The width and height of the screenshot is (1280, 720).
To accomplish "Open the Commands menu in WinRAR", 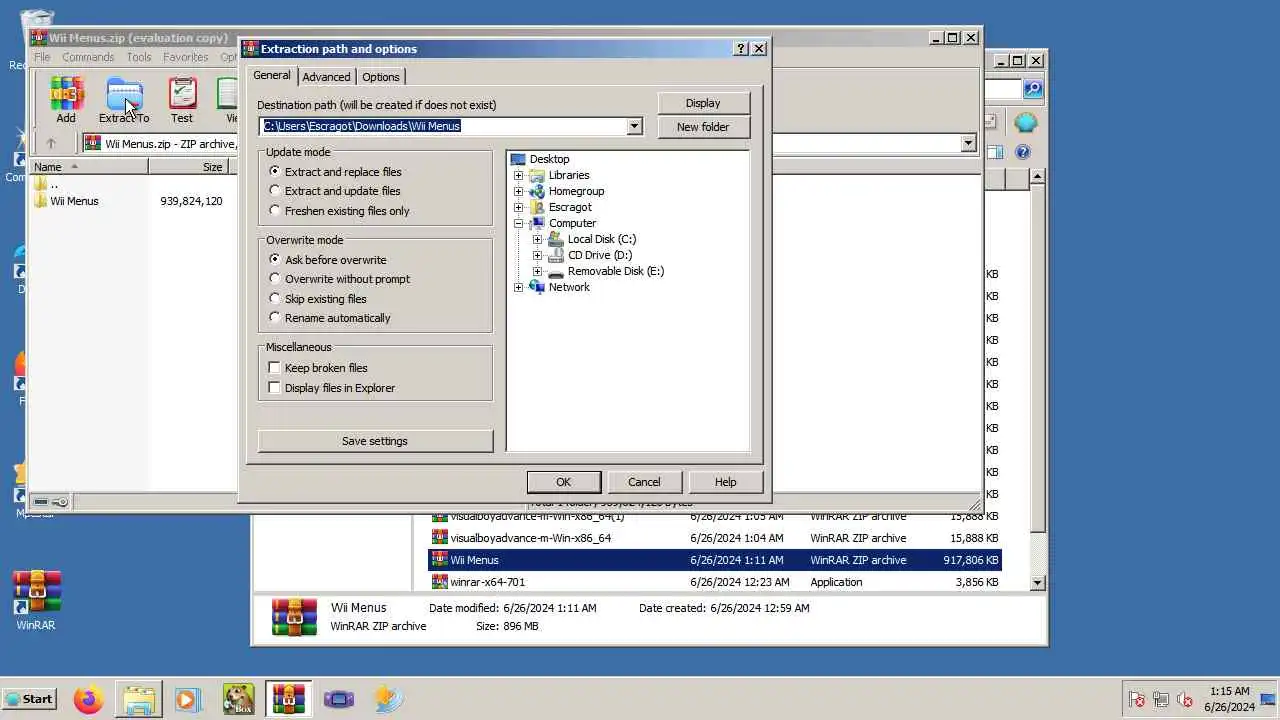I will 88,57.
